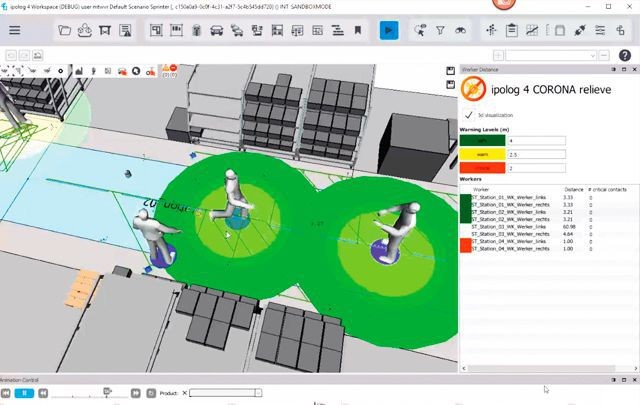
Task: Click the forklift icon in viewport toolbar
Action: [x=122, y=71]
